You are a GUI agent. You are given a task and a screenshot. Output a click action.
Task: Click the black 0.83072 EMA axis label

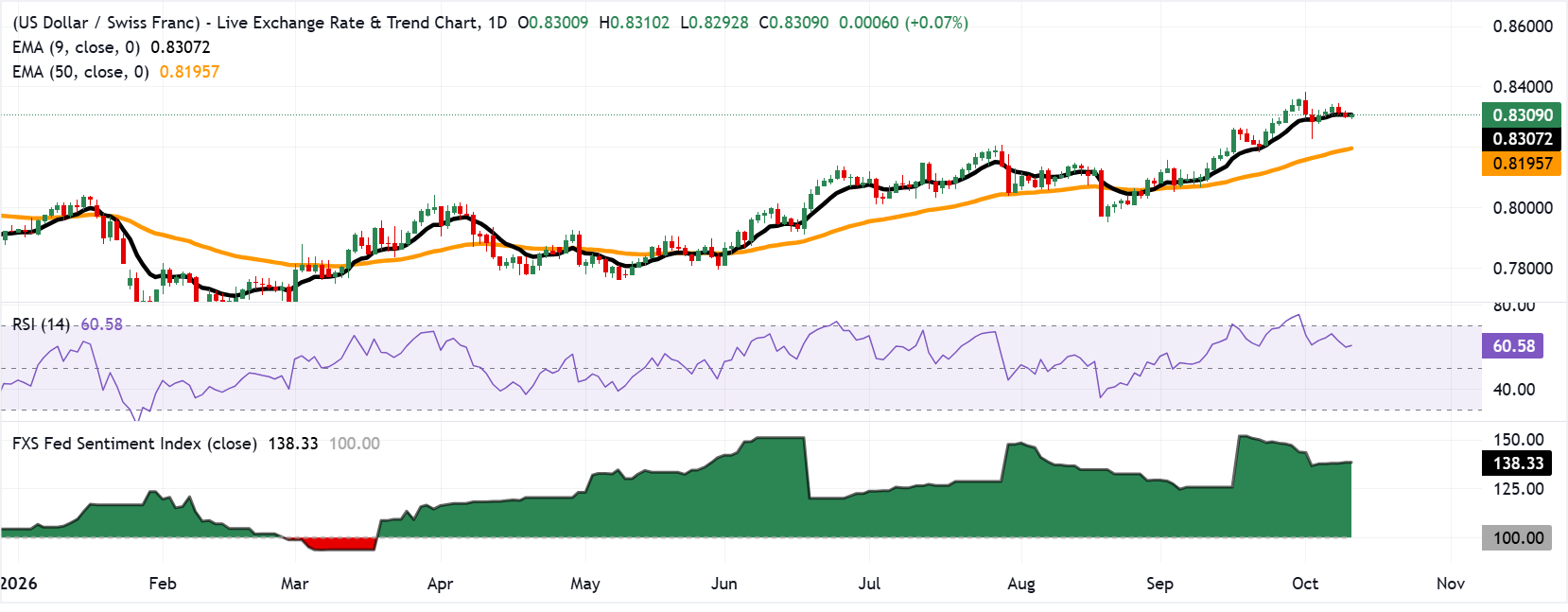[1522, 139]
